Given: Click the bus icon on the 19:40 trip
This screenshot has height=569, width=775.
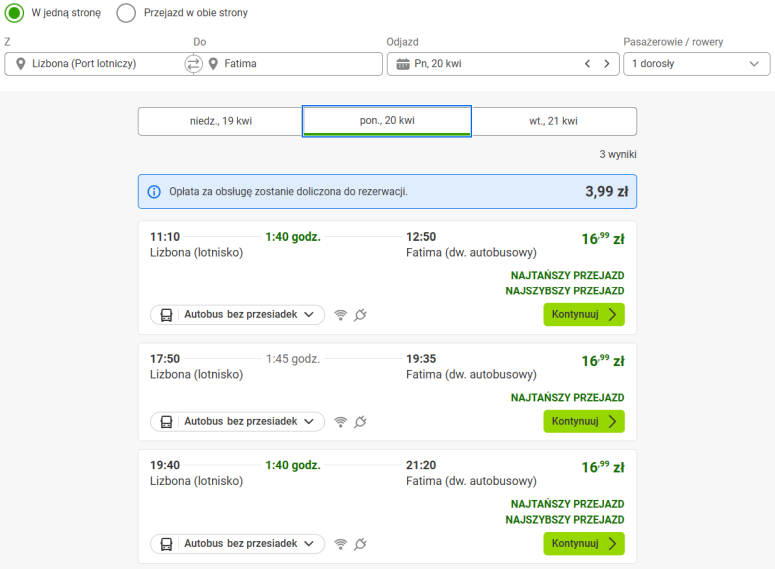Looking at the screenshot, I should click(167, 544).
